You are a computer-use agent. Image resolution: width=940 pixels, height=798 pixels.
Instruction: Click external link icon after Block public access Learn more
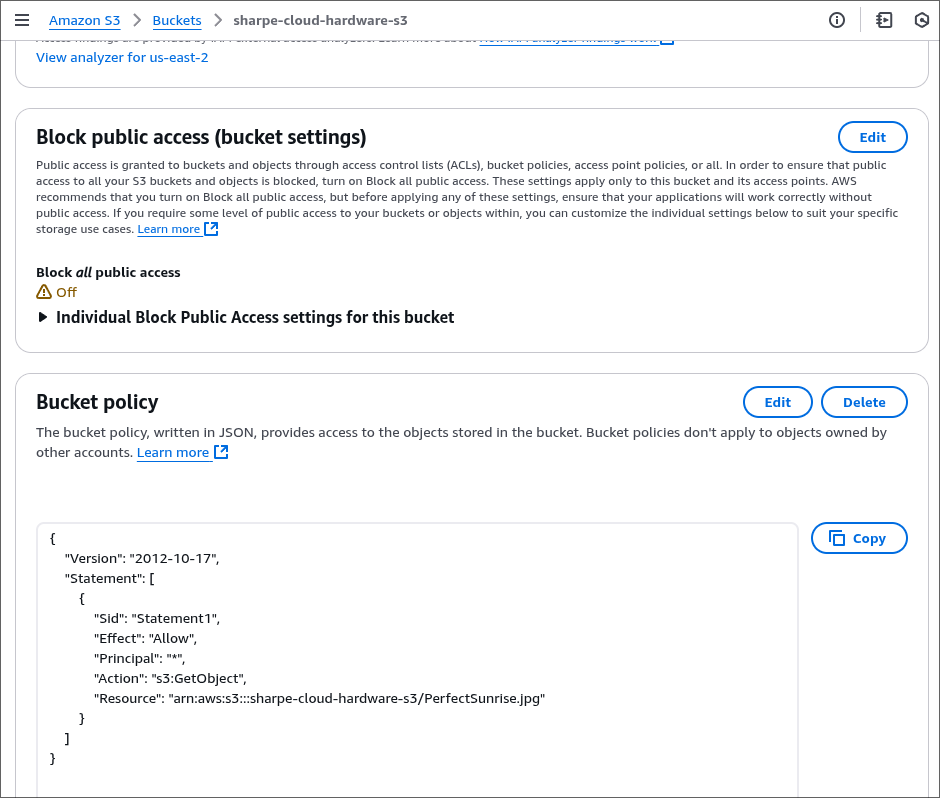click(211, 229)
